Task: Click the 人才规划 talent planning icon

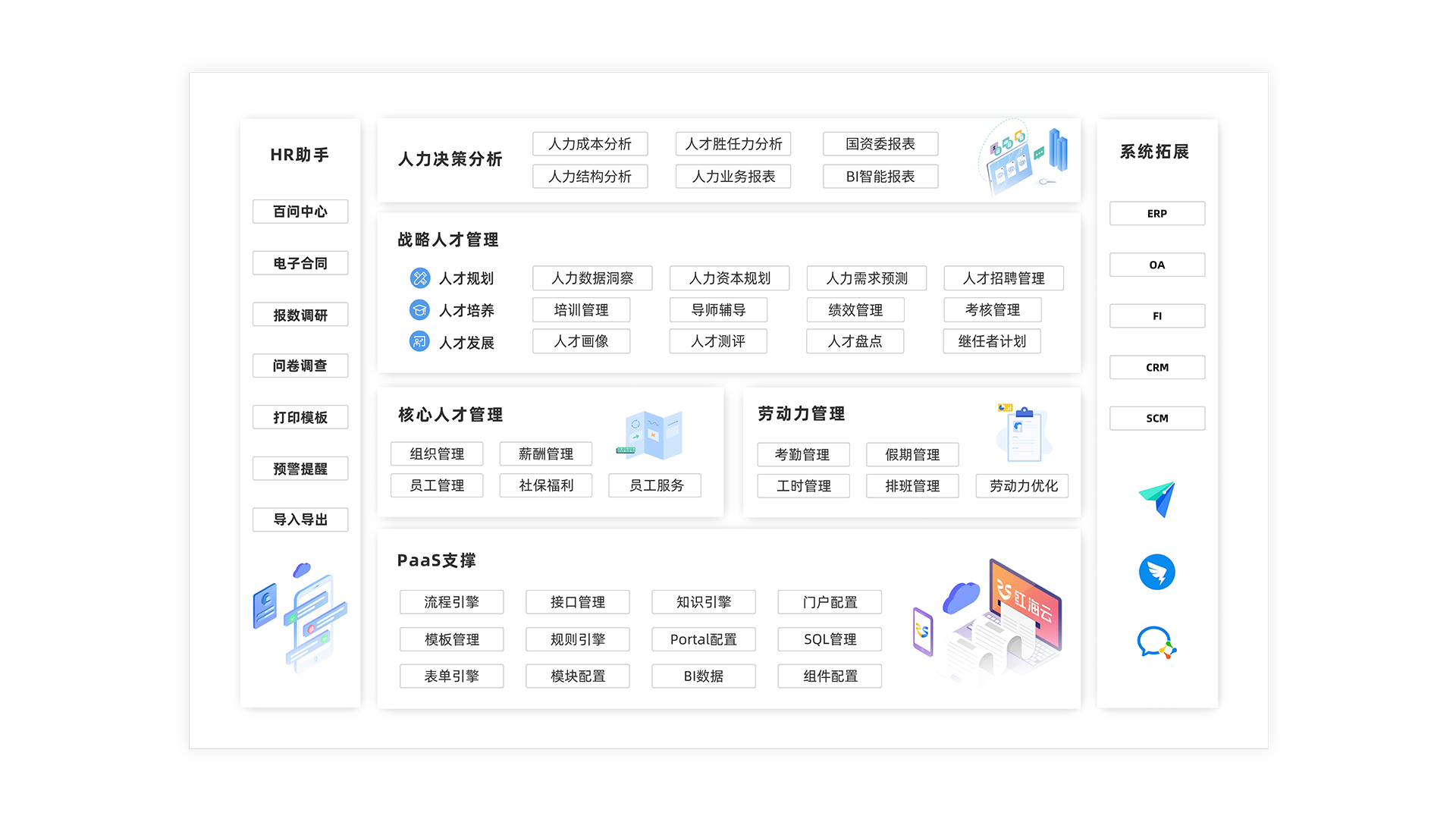Action: click(x=419, y=278)
